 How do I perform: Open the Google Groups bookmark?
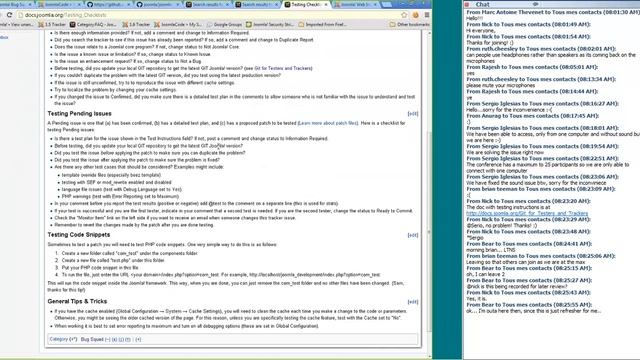(x=224, y=24)
